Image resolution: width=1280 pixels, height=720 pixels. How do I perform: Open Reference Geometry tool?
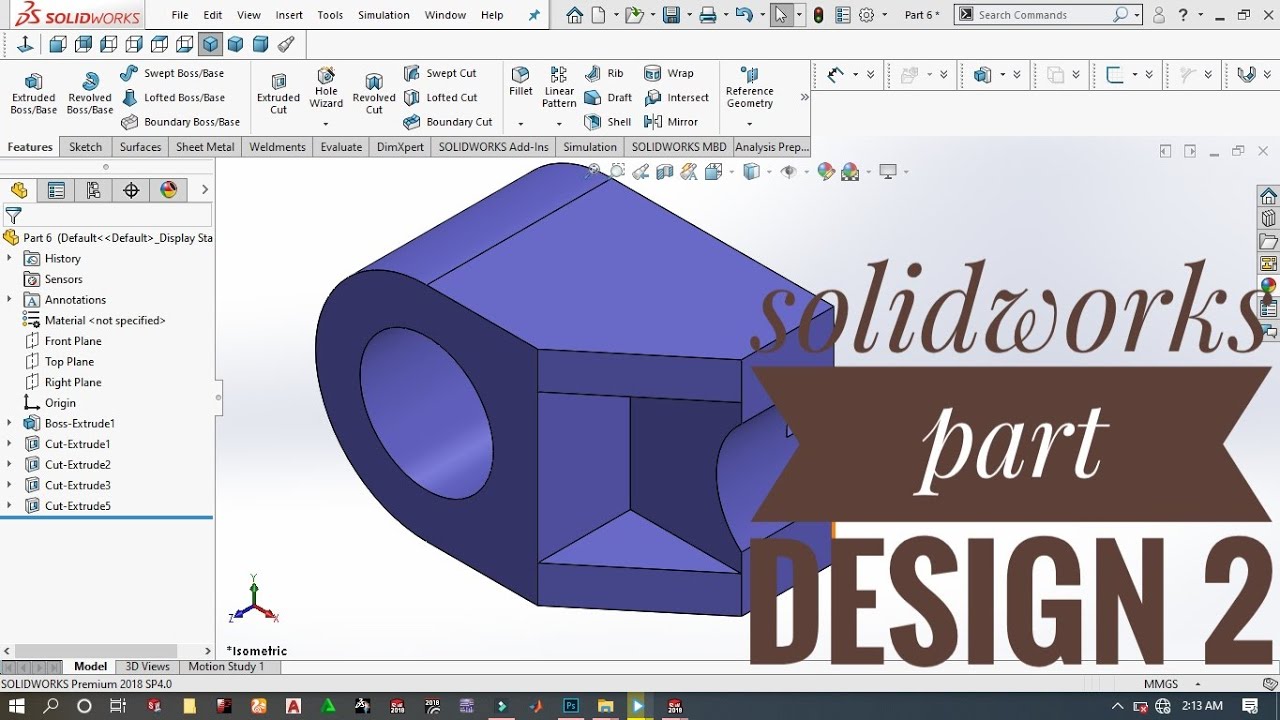point(750,88)
